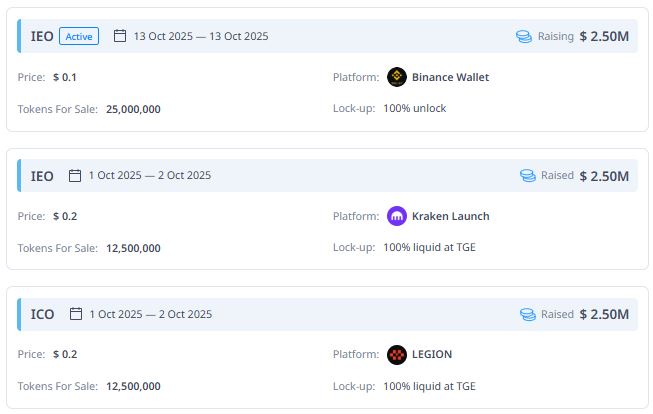Click calendar icon beside 13 Oct 2025 dates
The height and width of the screenshot is (414, 653).
point(120,36)
